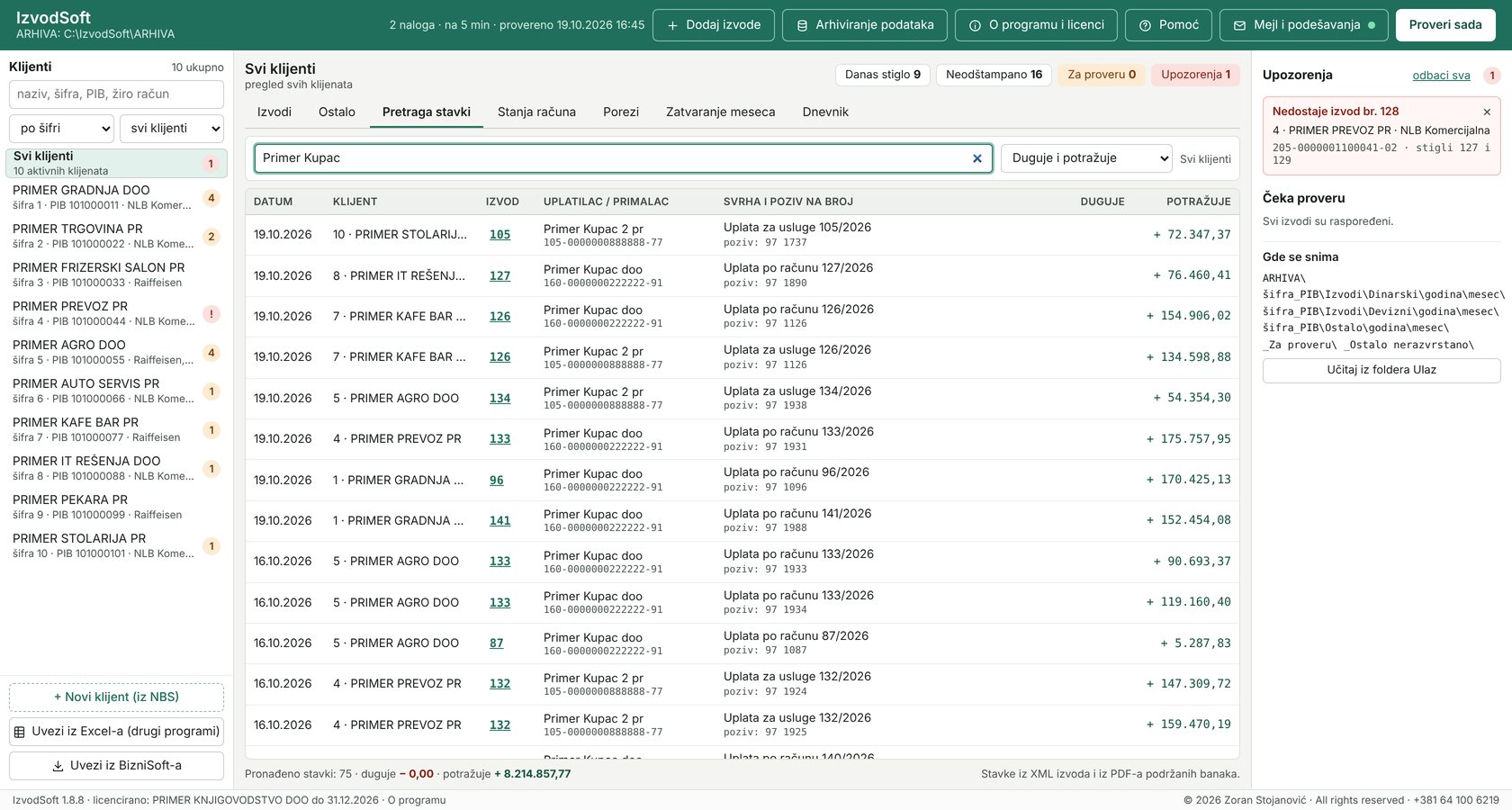The image size is (1512, 810).
Task: Click the table icon on Uvezi iz Excel-a
Action: [x=20, y=732]
